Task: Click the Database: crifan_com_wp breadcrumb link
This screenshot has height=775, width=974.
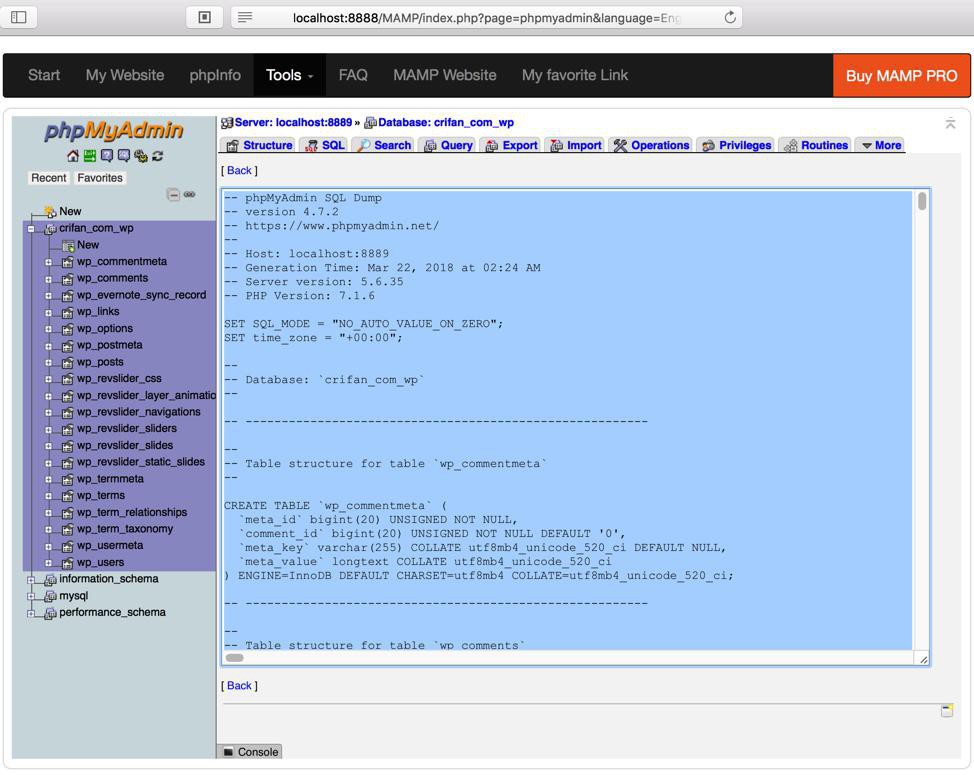Action: [446, 123]
